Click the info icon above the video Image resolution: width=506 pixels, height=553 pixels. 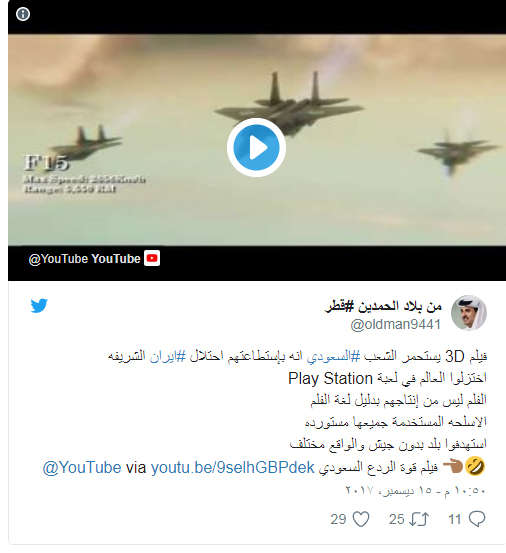click(x=23, y=14)
